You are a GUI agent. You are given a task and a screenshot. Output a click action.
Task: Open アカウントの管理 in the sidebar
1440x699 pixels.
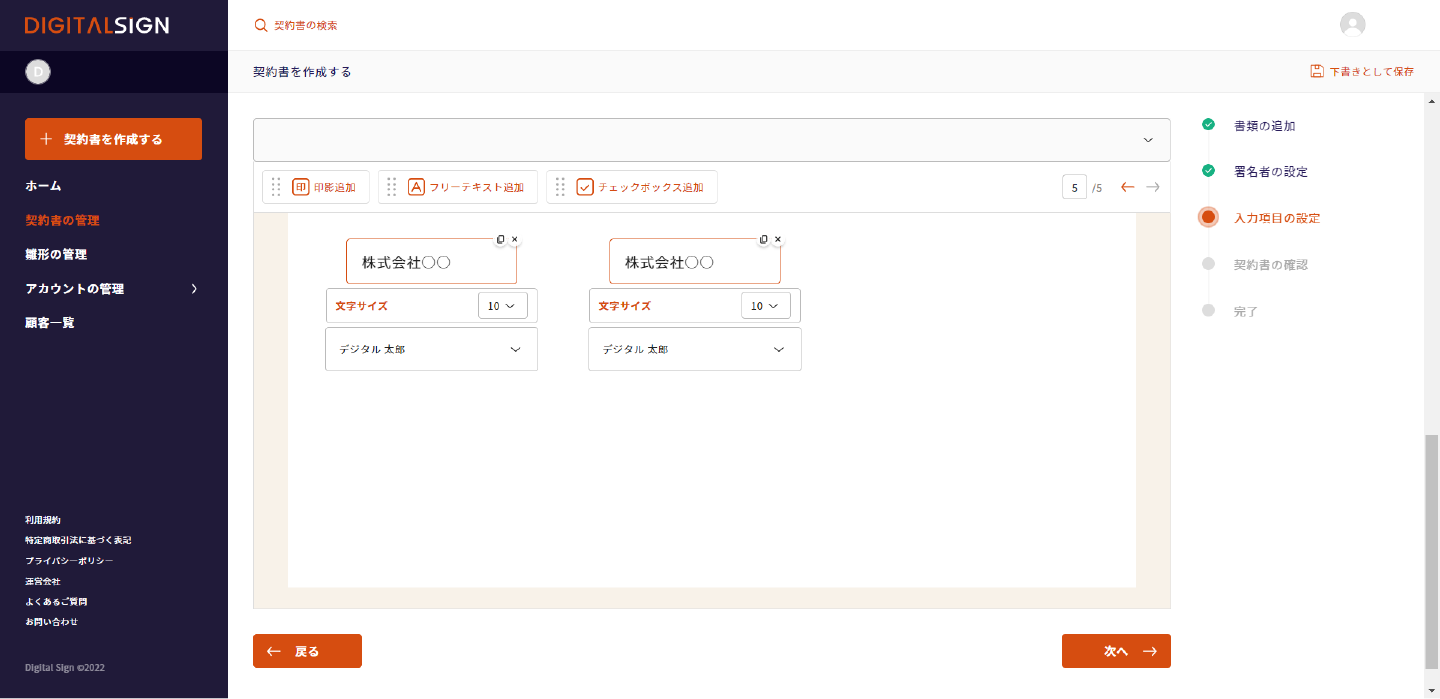coord(74,289)
